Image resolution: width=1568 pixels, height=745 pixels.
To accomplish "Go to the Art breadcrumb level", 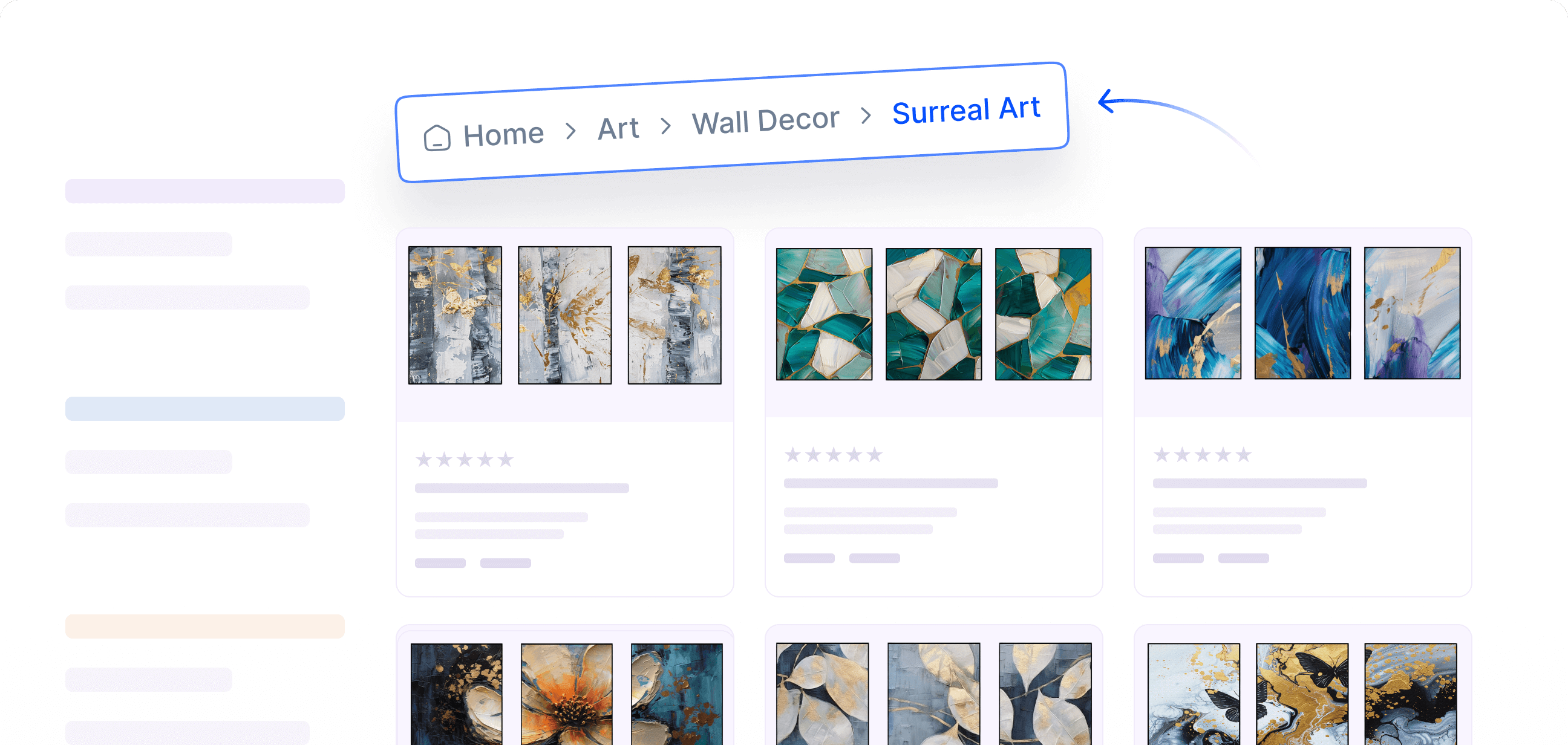I will [618, 128].
